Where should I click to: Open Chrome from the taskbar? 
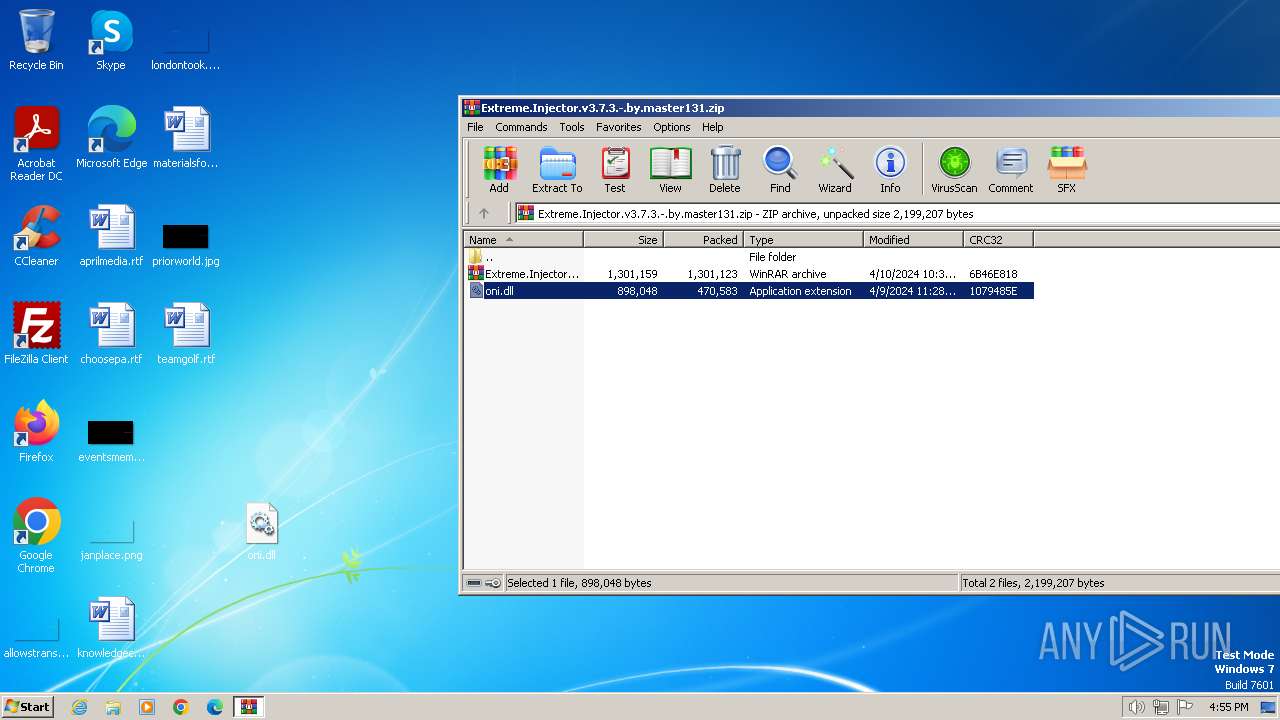point(181,707)
